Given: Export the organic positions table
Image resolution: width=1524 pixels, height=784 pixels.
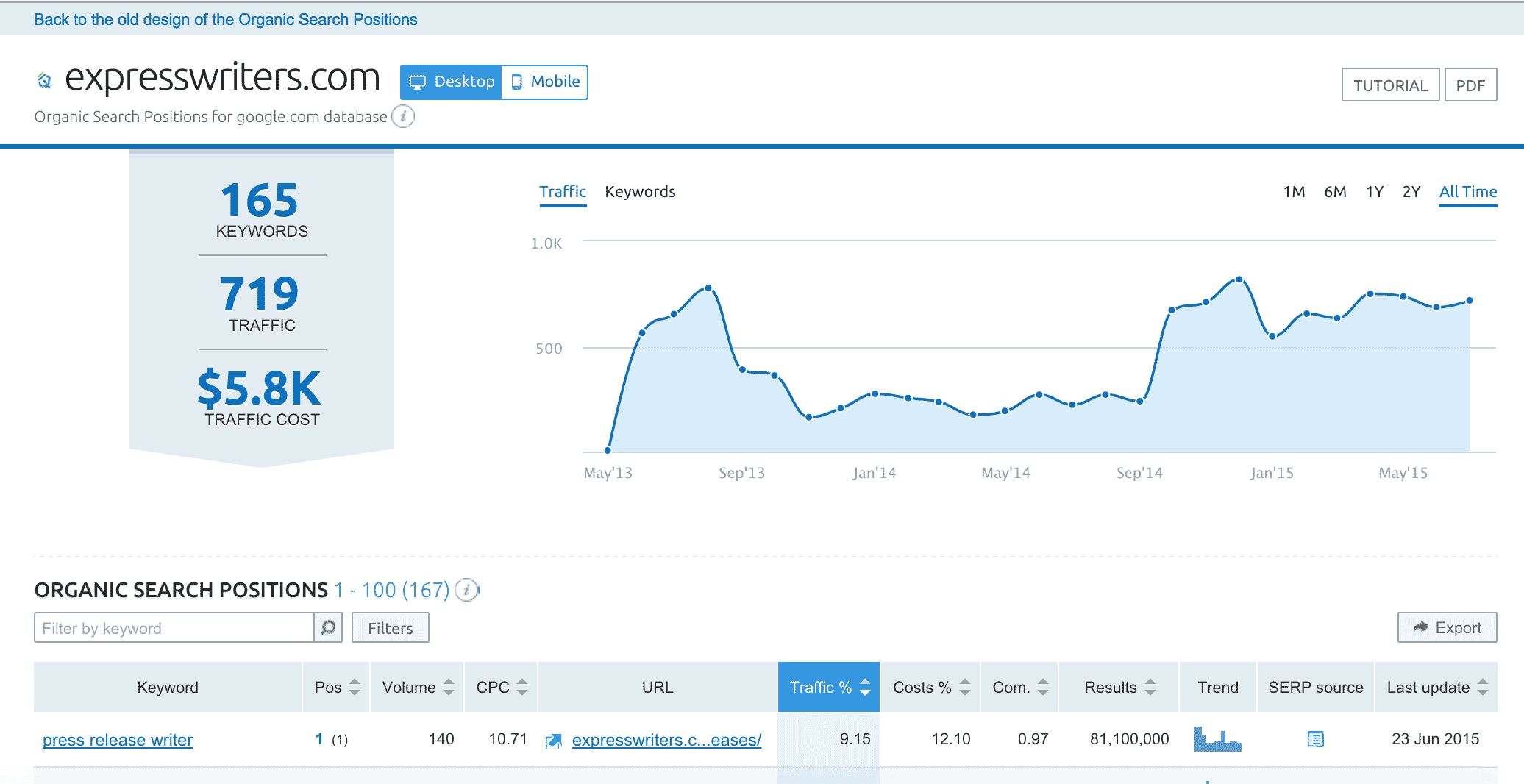Looking at the screenshot, I should tap(1447, 627).
